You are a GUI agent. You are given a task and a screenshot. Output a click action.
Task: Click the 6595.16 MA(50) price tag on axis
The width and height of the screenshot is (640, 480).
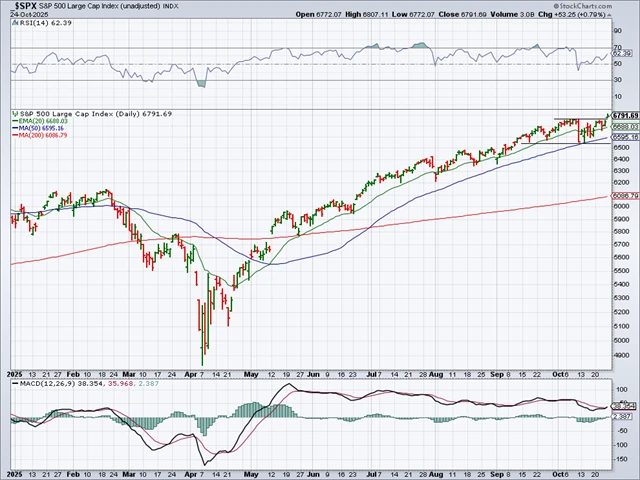[625, 137]
